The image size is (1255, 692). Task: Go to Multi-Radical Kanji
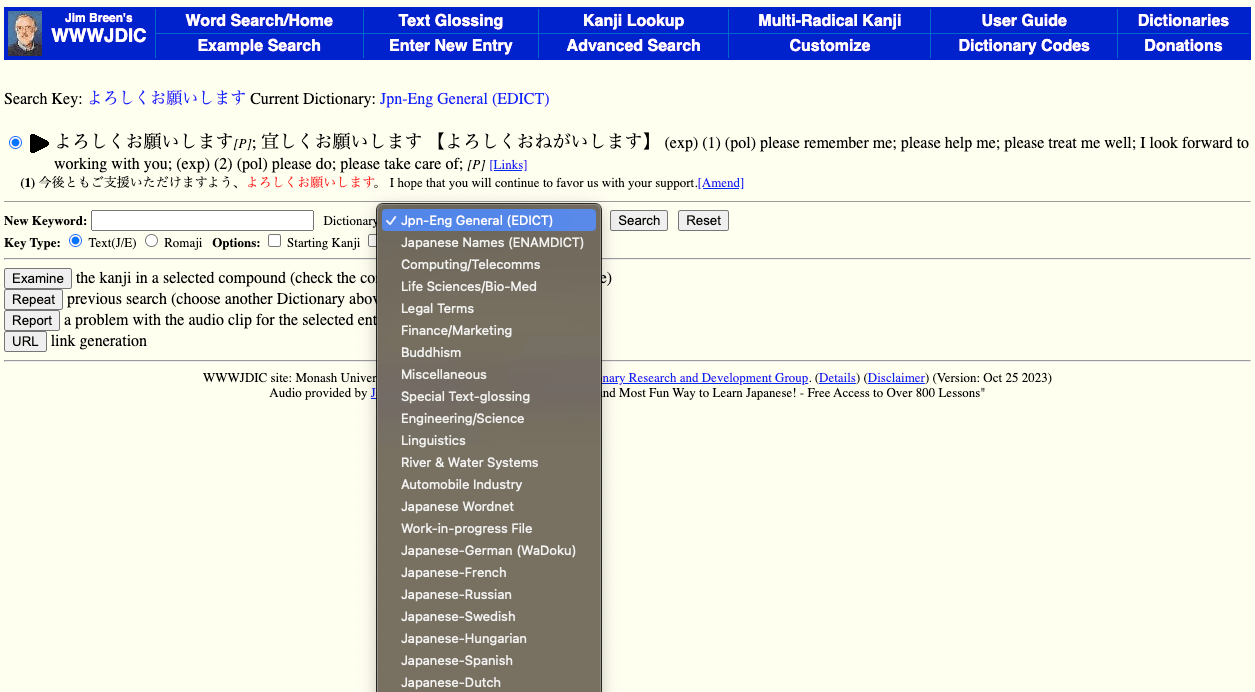(829, 20)
